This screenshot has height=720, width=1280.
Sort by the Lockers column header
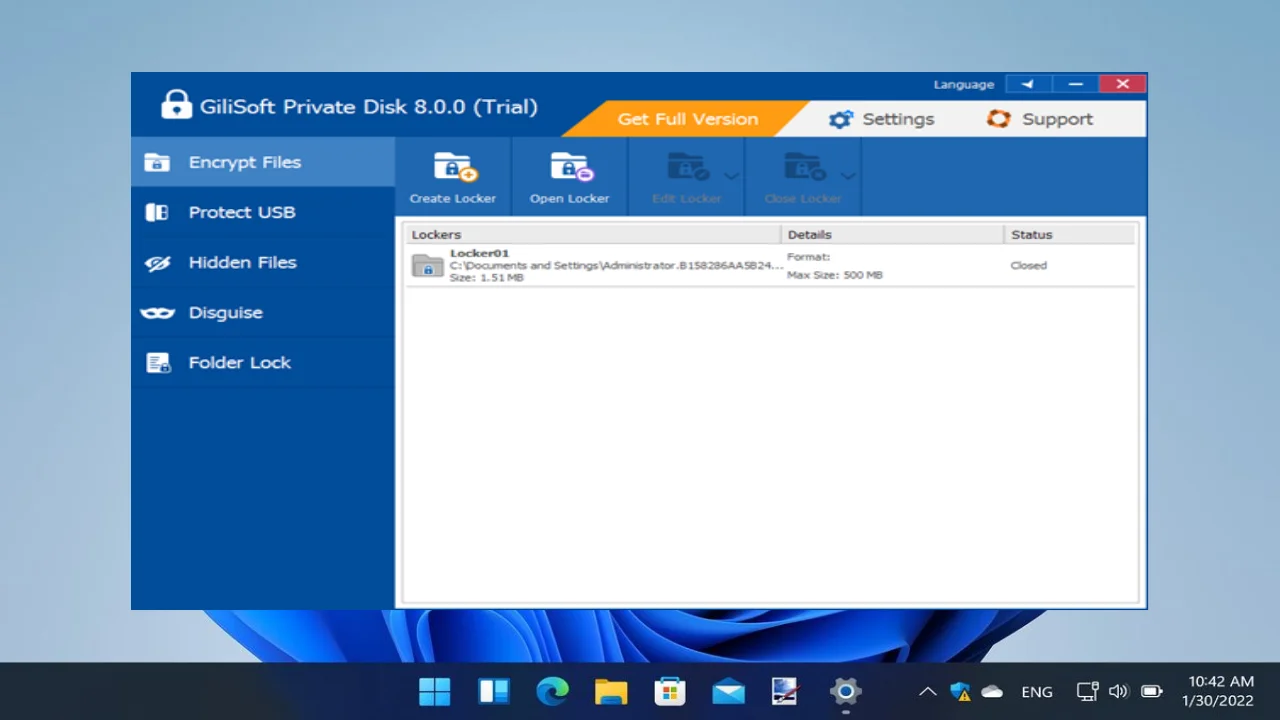pyautogui.click(x=593, y=234)
